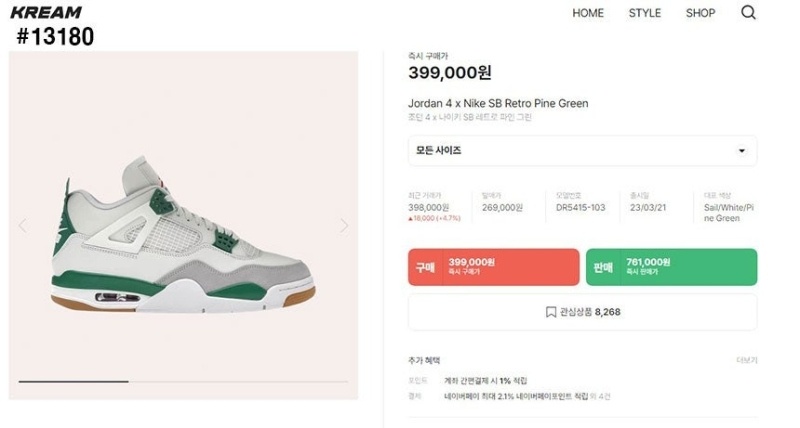Go to the HOME menu
This screenshot has height=428, width=800.
(x=588, y=13)
